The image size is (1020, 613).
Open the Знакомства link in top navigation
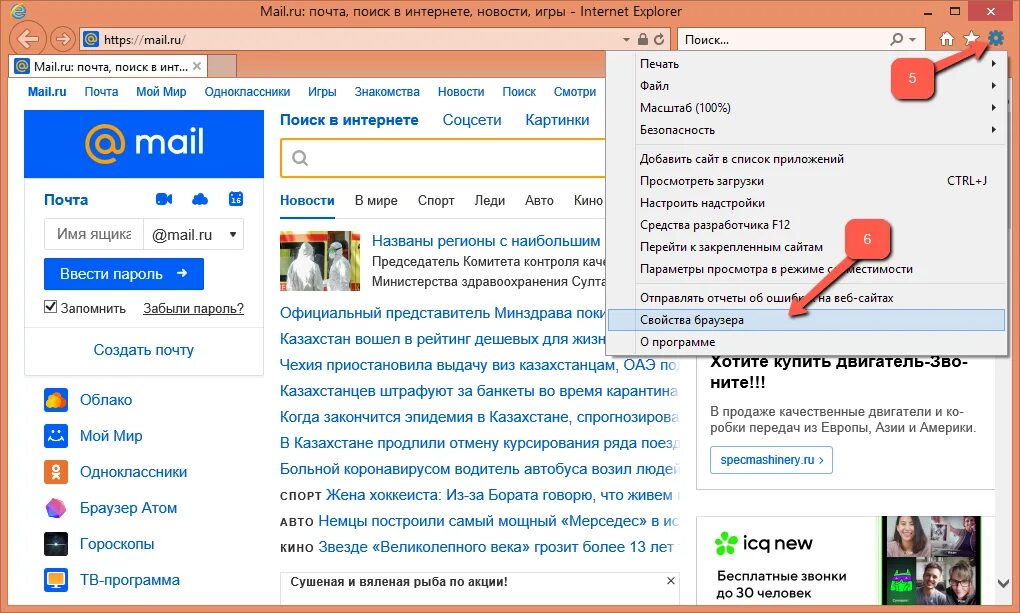(387, 92)
